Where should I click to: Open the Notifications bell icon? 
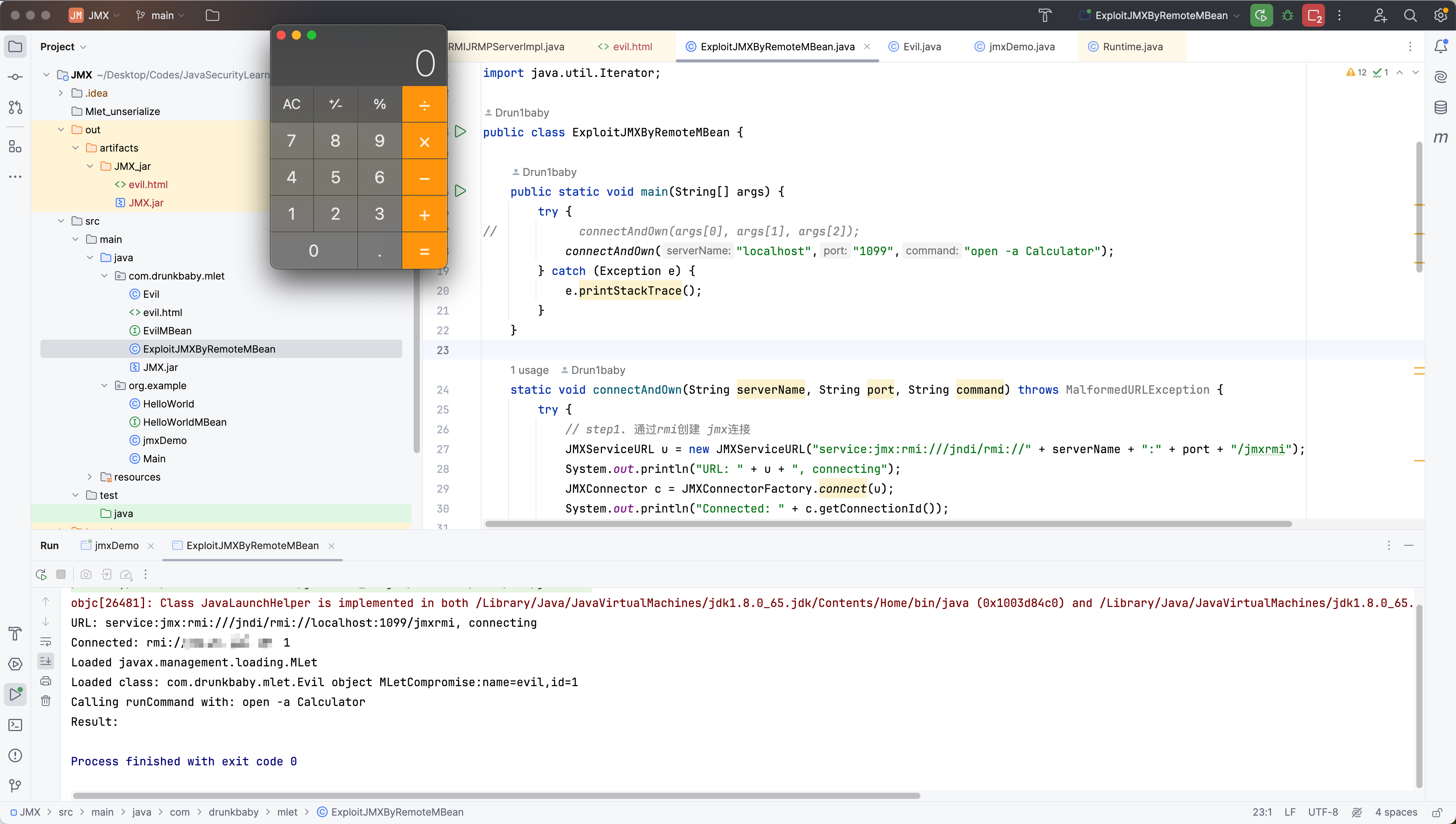tap(1441, 46)
